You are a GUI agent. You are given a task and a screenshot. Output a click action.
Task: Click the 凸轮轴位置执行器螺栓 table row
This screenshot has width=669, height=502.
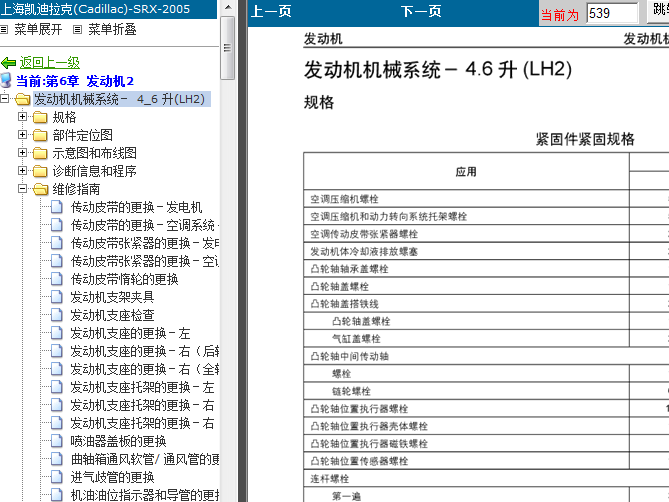point(486,409)
